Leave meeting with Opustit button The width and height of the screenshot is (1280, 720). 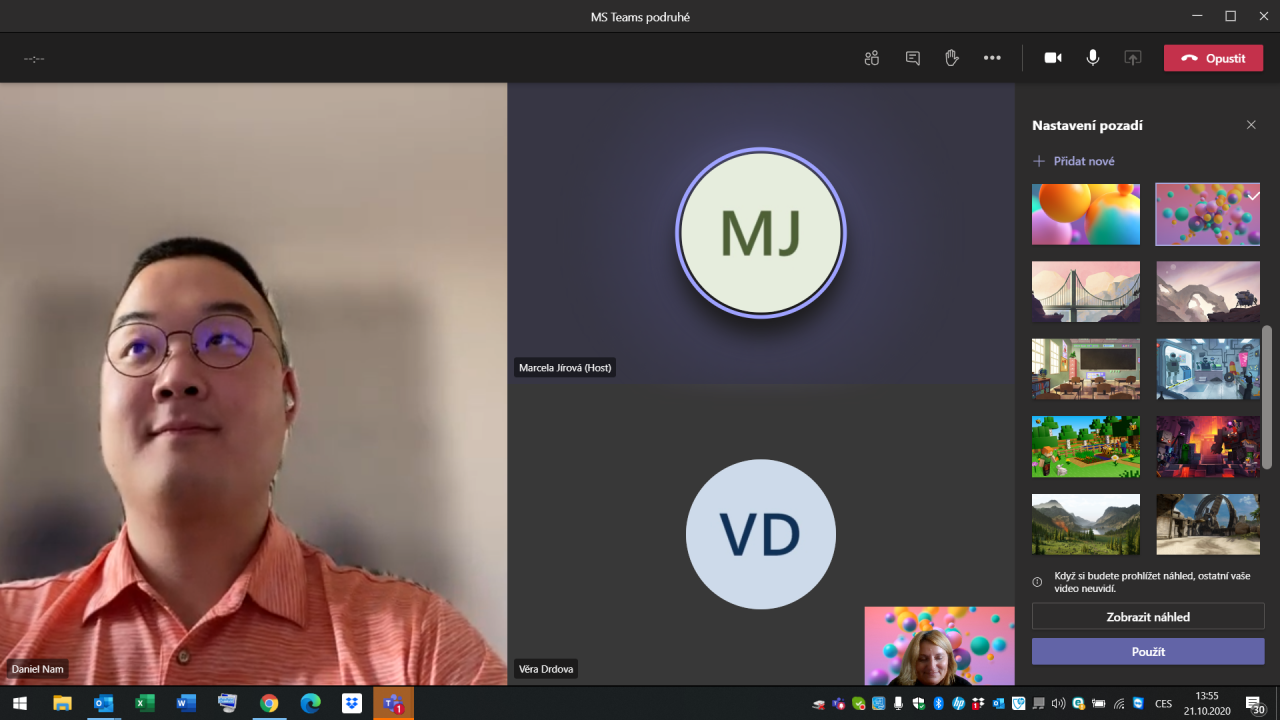pos(1213,58)
